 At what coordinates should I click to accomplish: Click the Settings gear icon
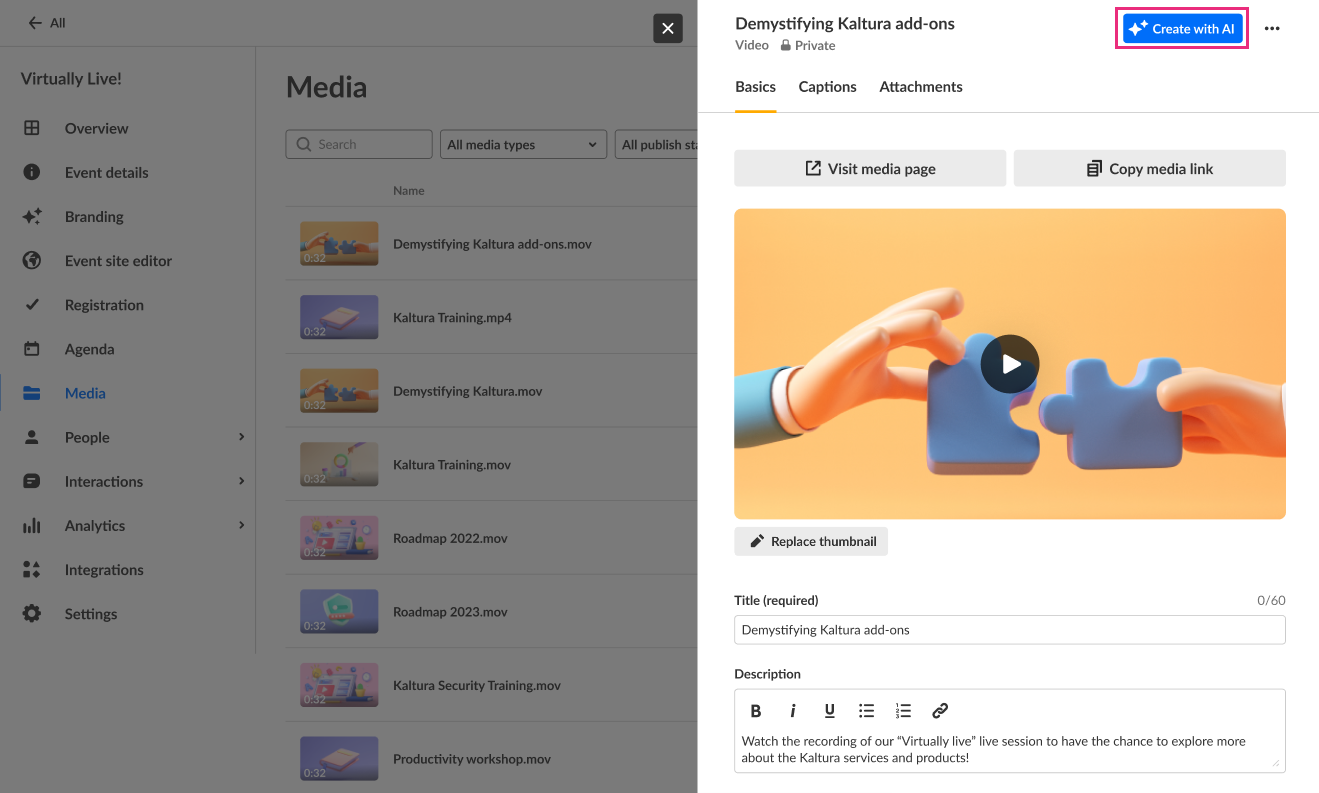pos(32,613)
